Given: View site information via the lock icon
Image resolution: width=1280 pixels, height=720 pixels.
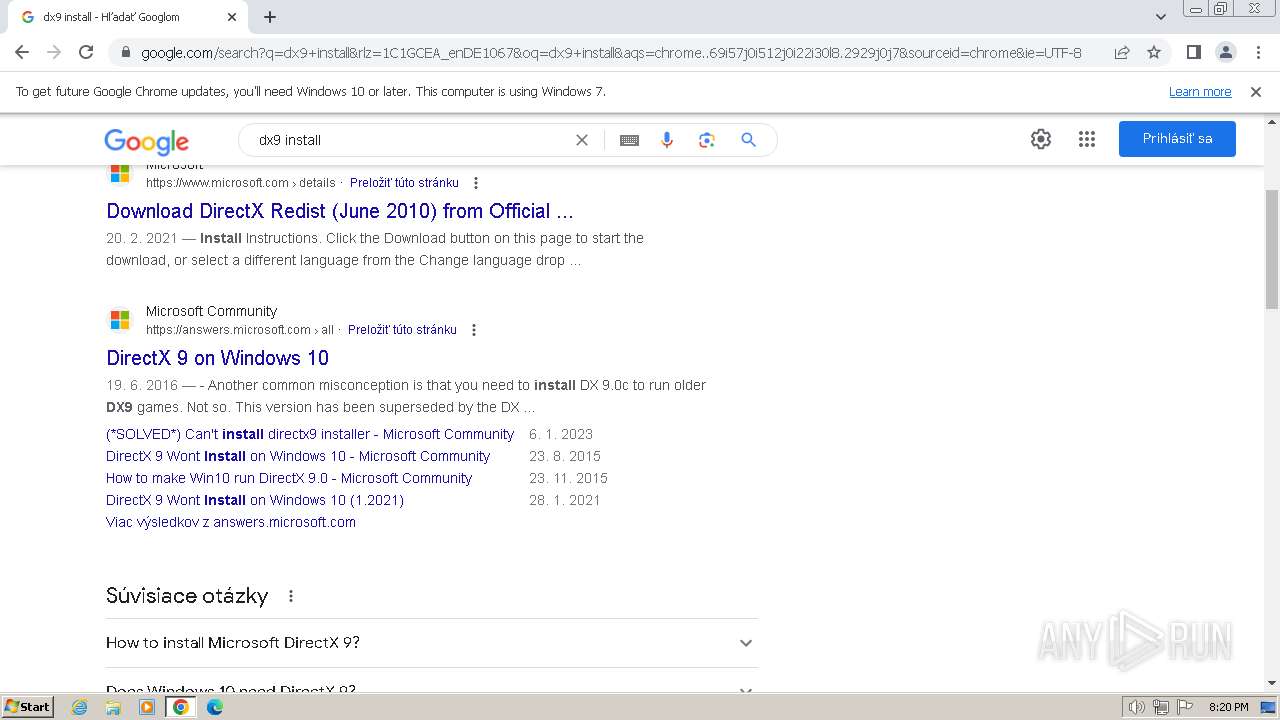Looking at the screenshot, I should click(125, 53).
